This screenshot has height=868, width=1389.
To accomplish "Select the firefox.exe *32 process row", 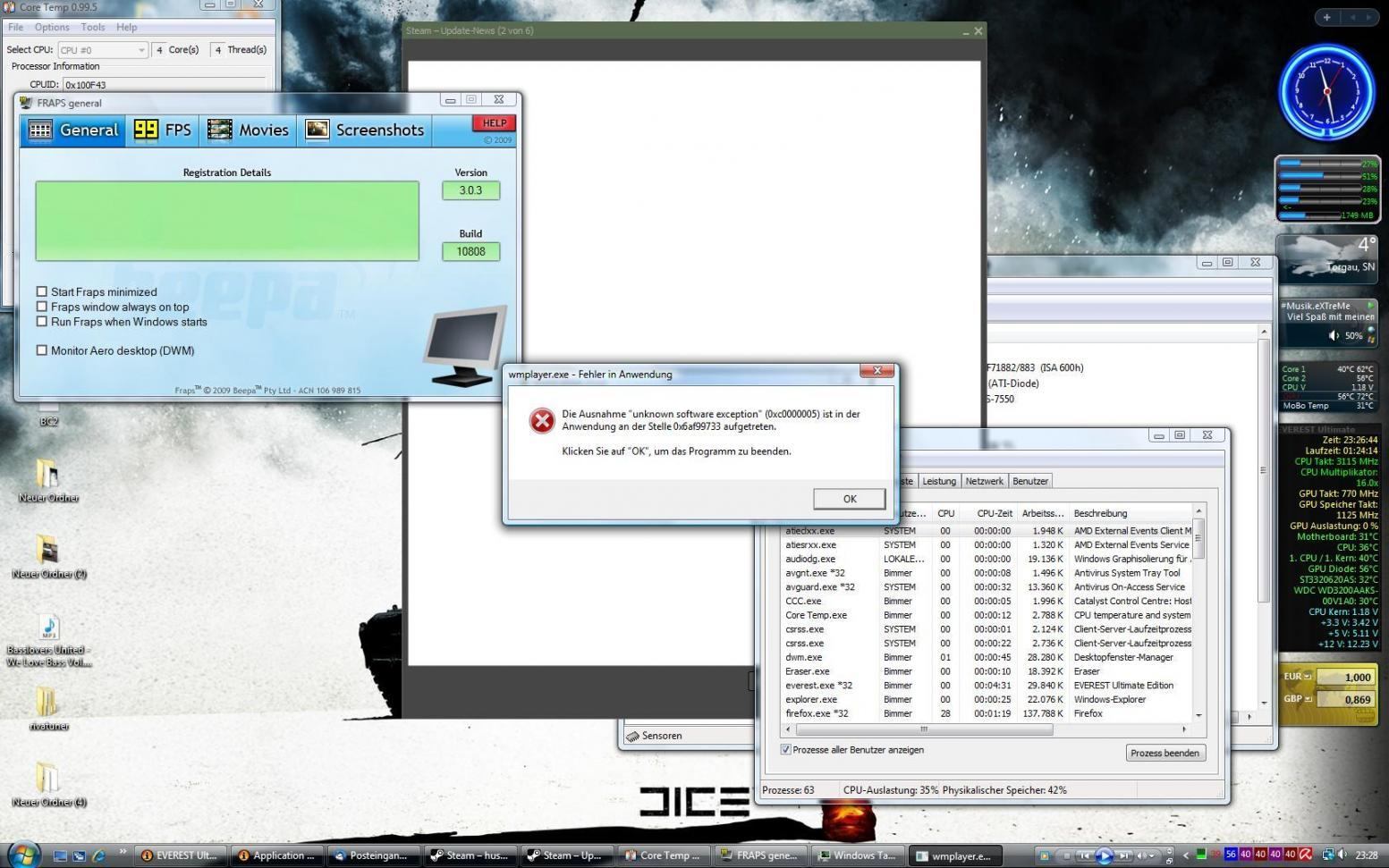I will pyautogui.click(x=988, y=713).
